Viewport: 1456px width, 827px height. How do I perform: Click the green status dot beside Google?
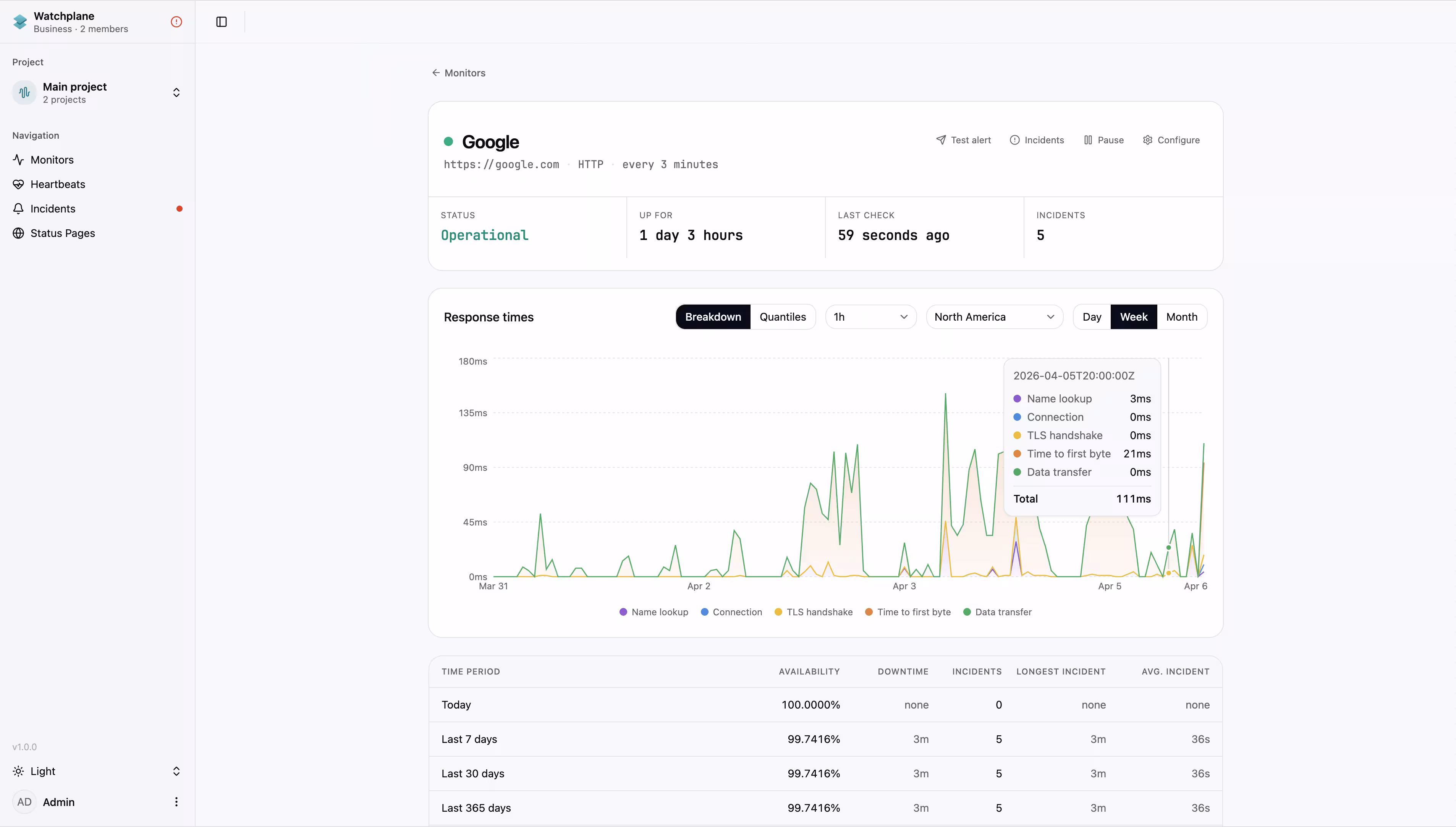click(448, 141)
